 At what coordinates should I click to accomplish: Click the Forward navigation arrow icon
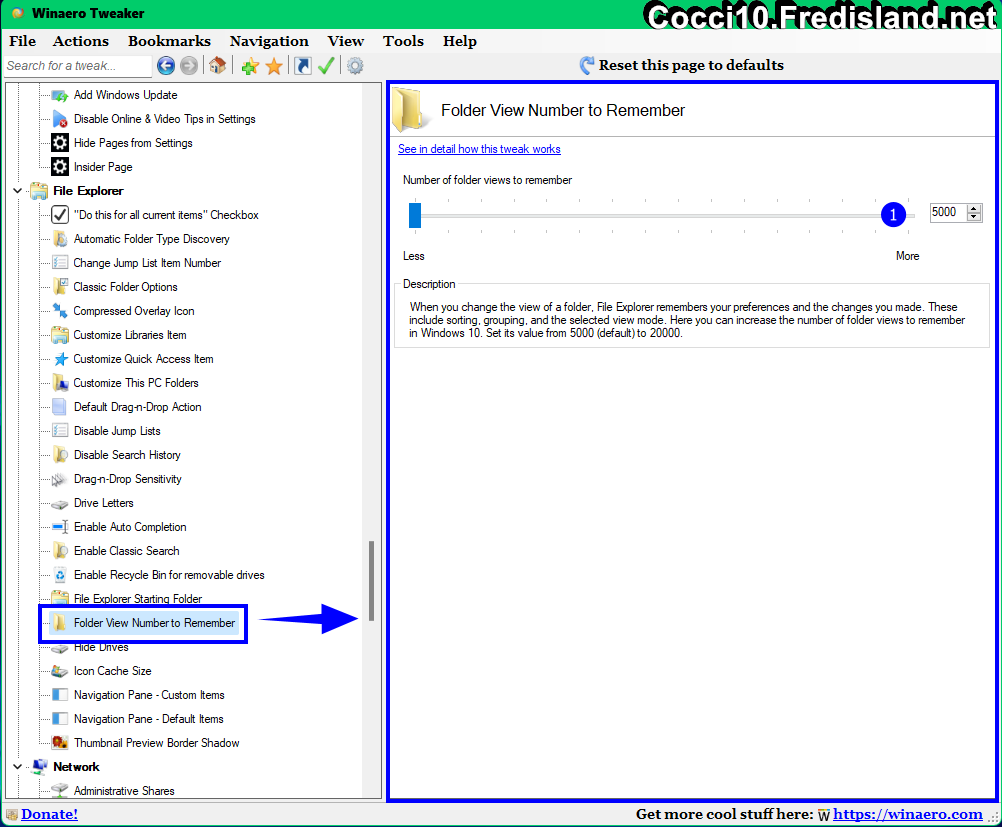pyautogui.click(x=189, y=66)
